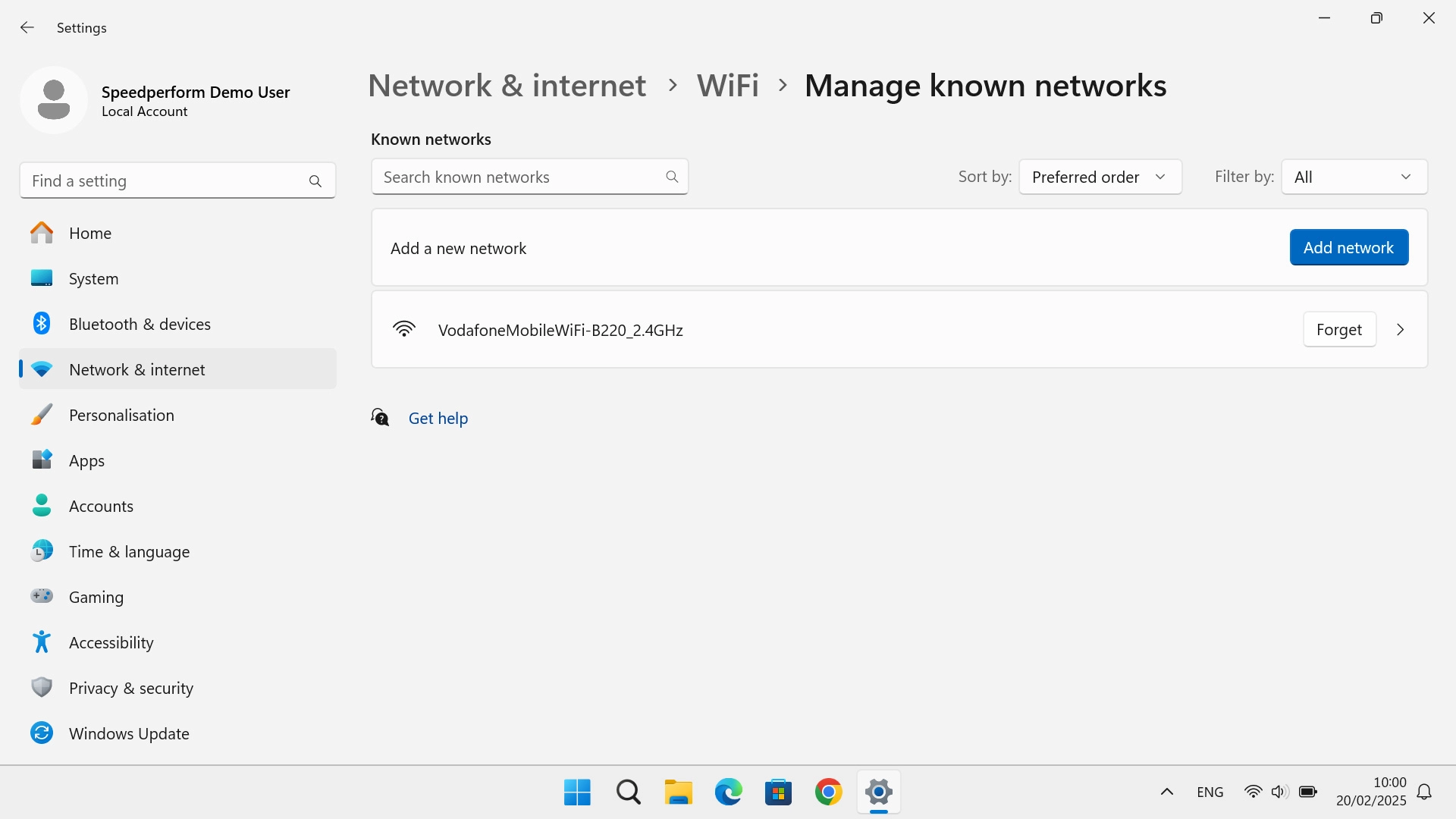Viewport: 1456px width, 819px height.
Task: Click the Add network button
Action: point(1348,247)
